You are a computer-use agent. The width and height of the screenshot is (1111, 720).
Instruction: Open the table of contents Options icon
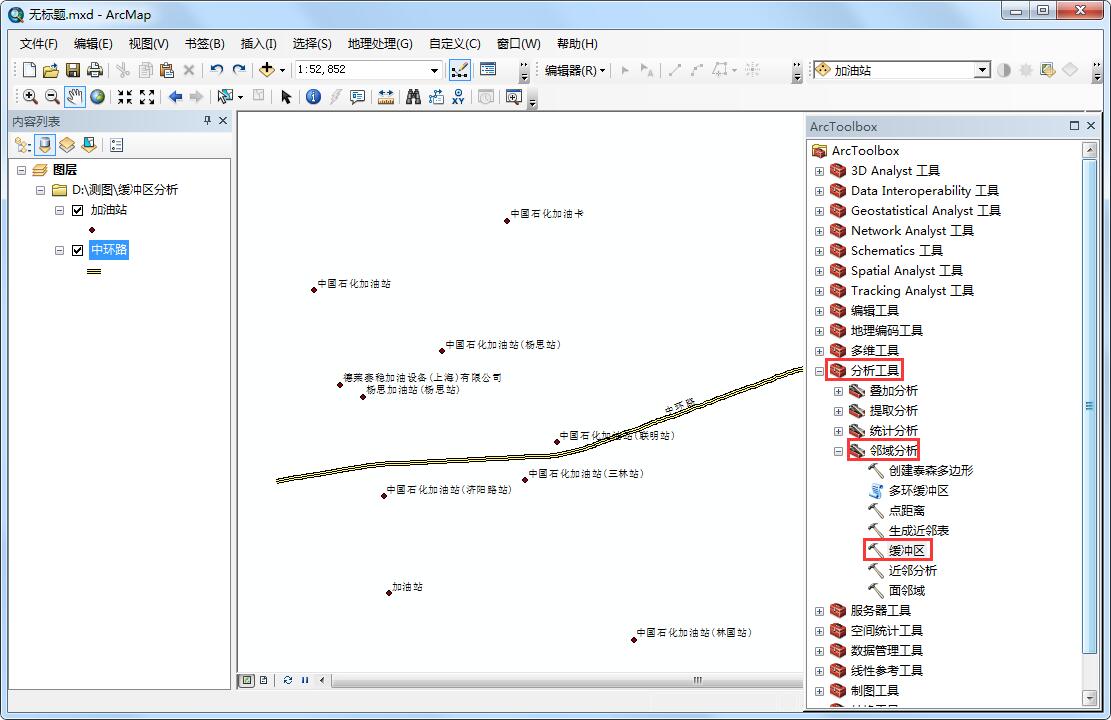[117, 145]
